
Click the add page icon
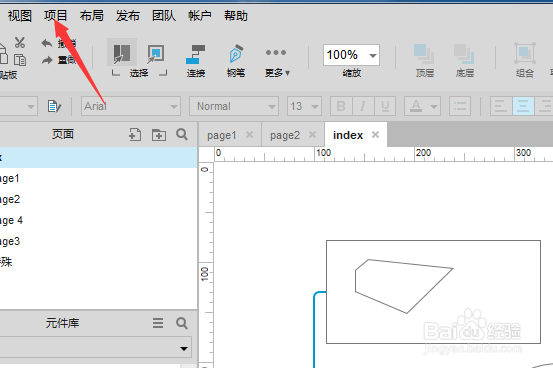click(135, 134)
